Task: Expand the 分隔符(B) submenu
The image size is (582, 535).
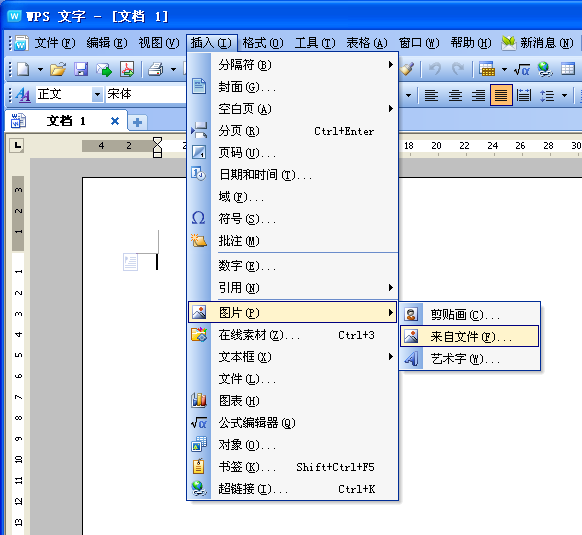Action: (x=293, y=65)
